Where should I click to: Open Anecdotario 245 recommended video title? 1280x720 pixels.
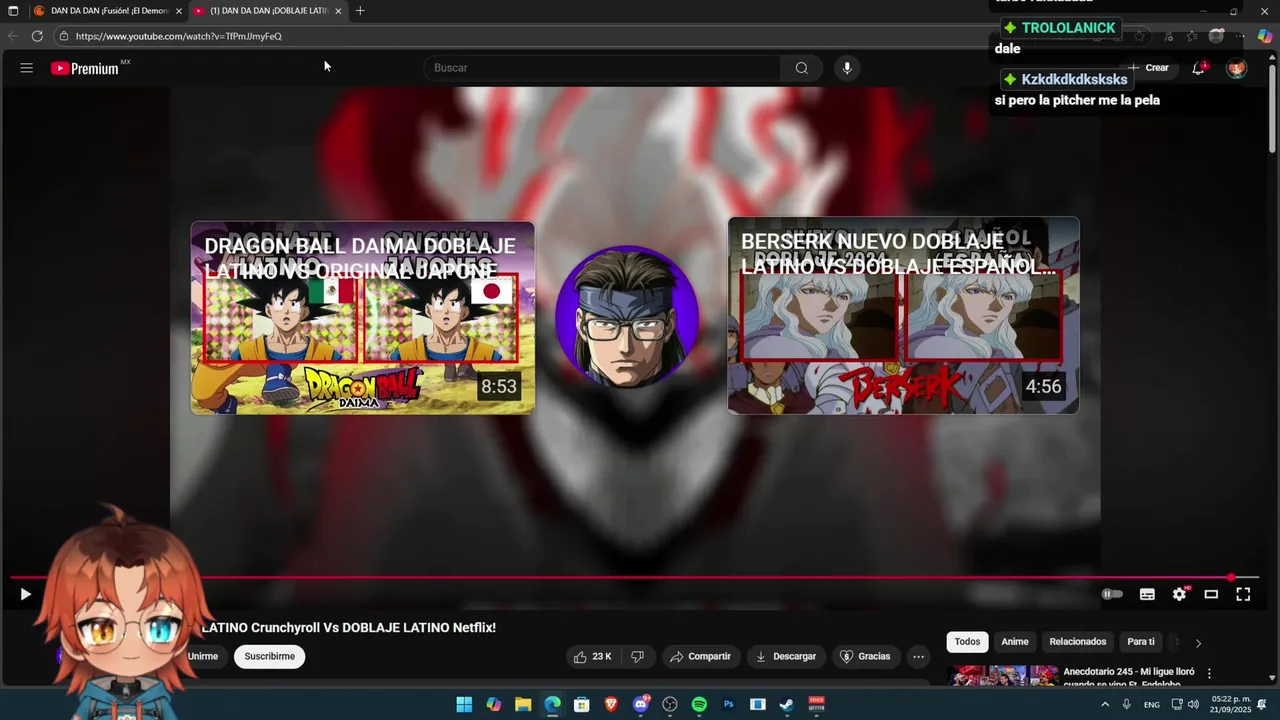pyautogui.click(x=1129, y=678)
